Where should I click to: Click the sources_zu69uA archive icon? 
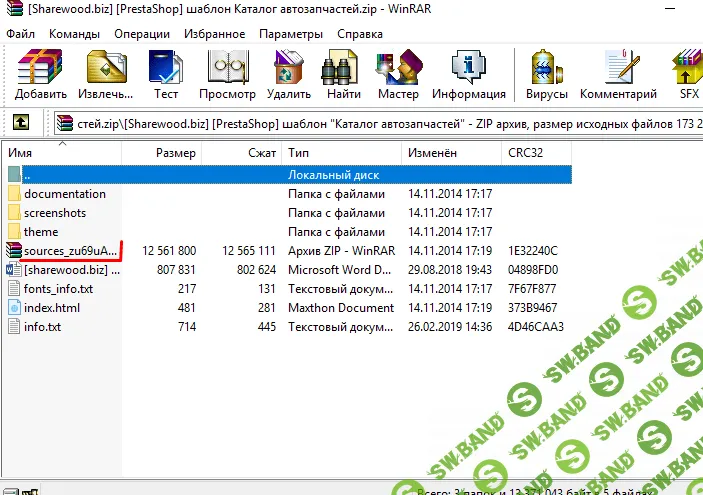(14, 250)
